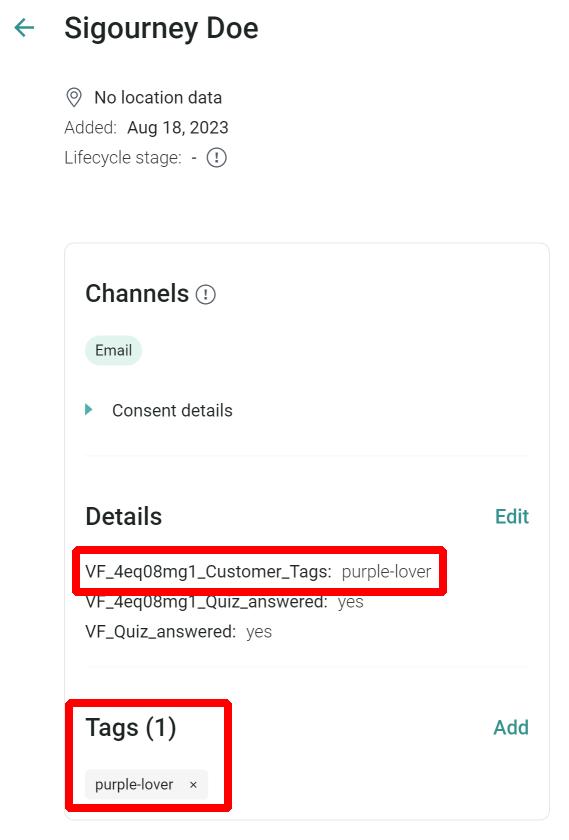The image size is (569, 840).
Task: Click Add to add a tag
Action: [511, 728]
